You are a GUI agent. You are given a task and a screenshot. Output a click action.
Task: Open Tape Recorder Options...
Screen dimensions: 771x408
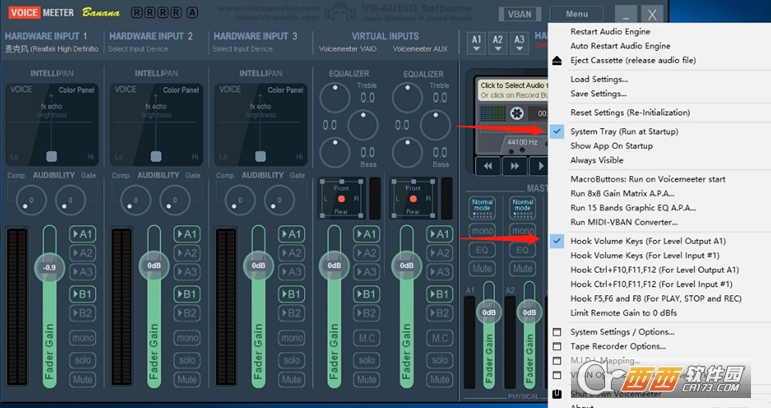(618, 346)
